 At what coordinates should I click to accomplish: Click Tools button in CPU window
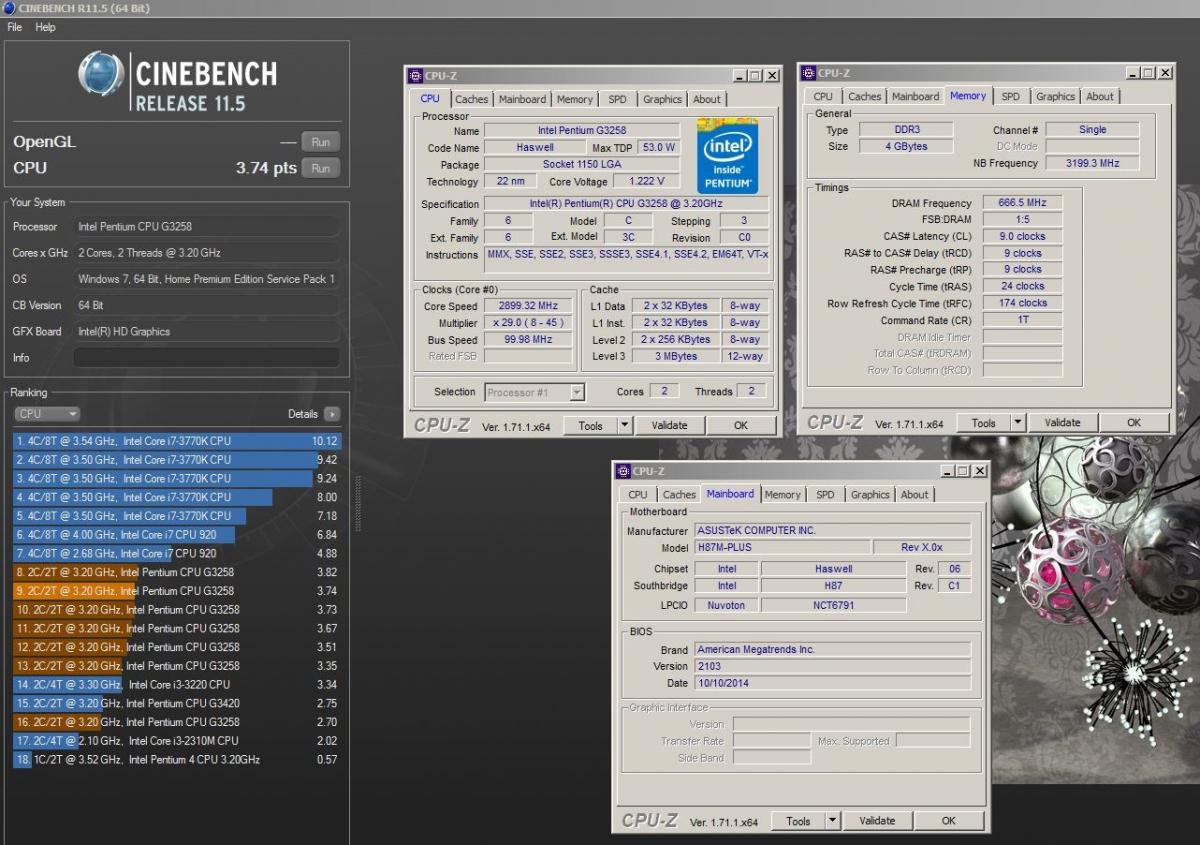(x=591, y=425)
